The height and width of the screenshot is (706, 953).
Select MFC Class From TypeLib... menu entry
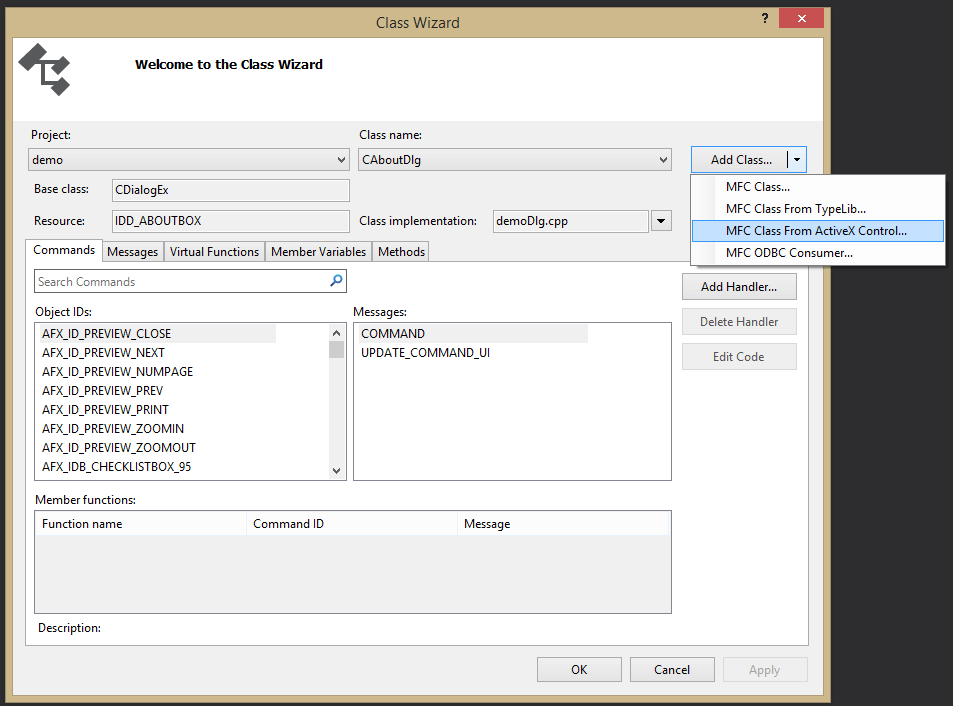pyautogui.click(x=795, y=209)
